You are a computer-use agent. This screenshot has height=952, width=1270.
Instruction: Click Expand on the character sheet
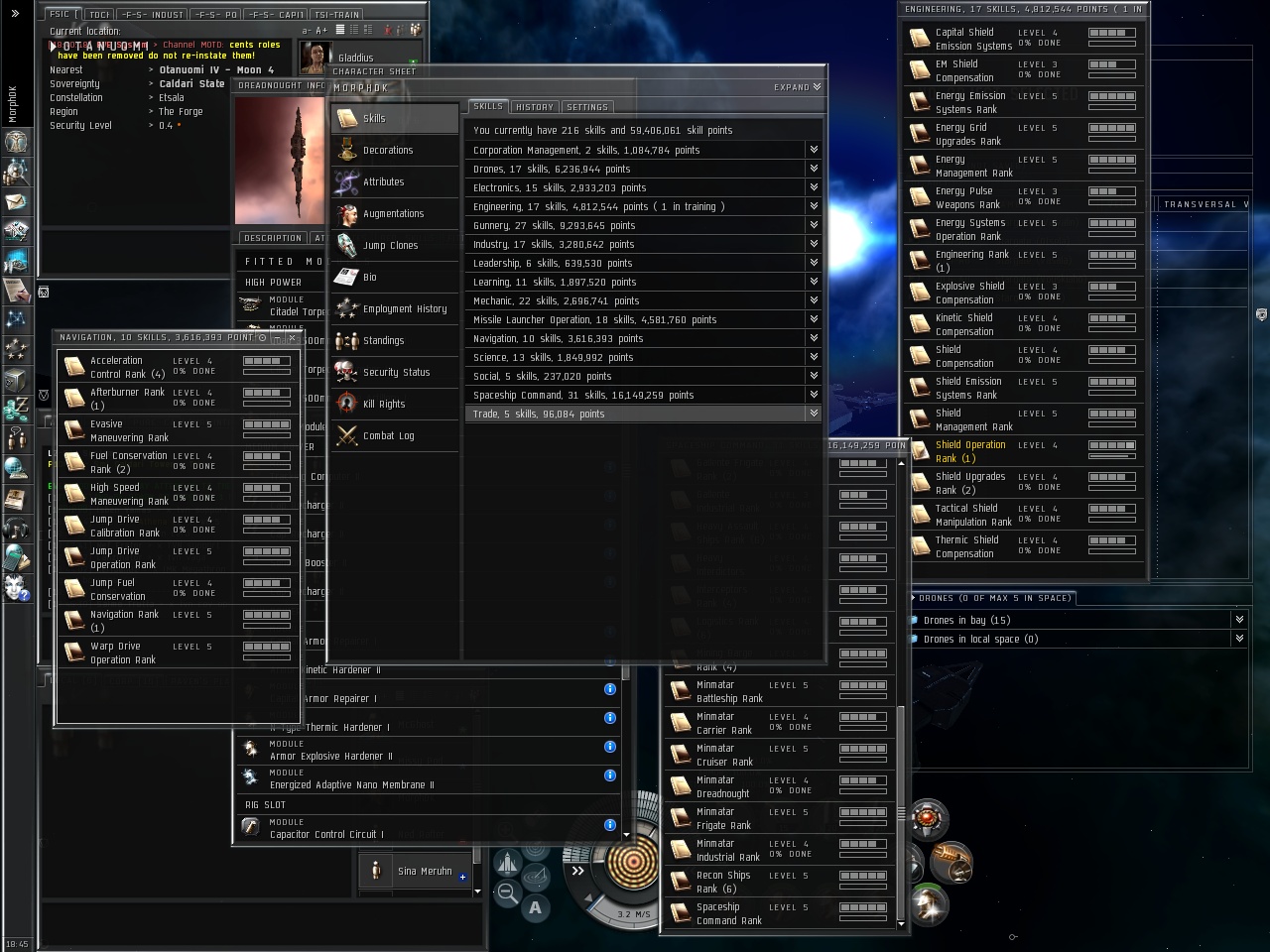[798, 87]
